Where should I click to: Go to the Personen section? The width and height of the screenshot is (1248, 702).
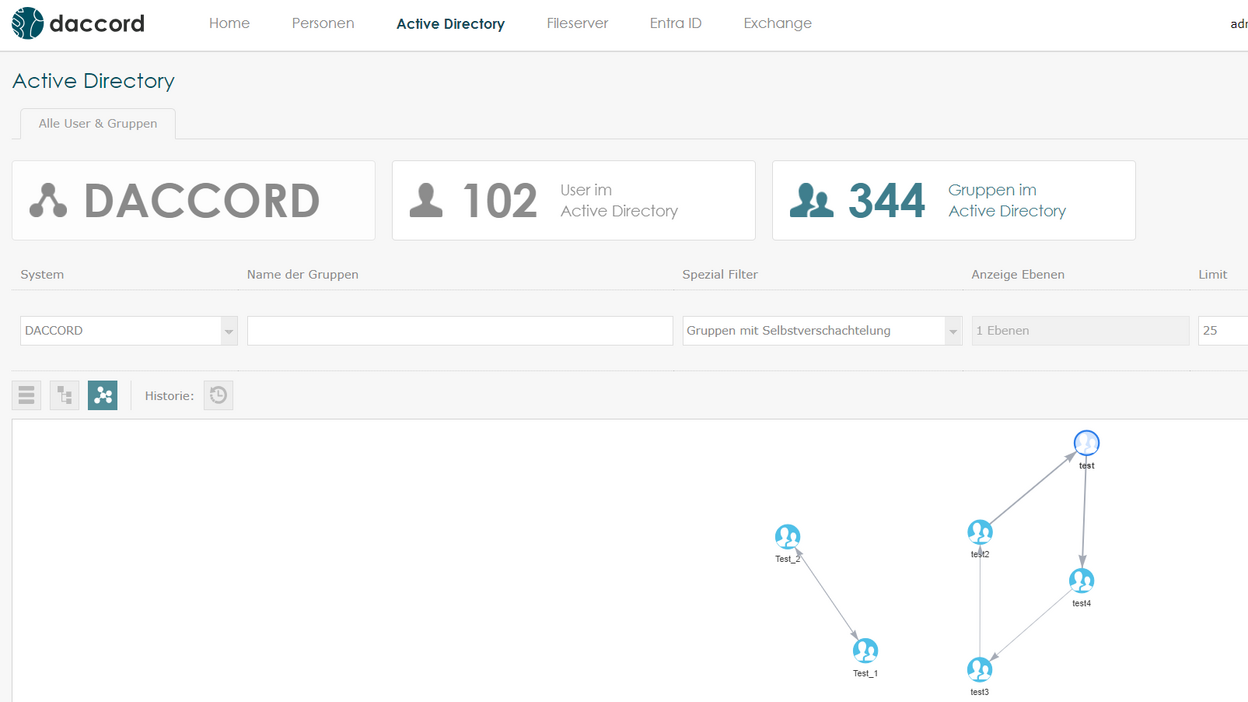[323, 23]
